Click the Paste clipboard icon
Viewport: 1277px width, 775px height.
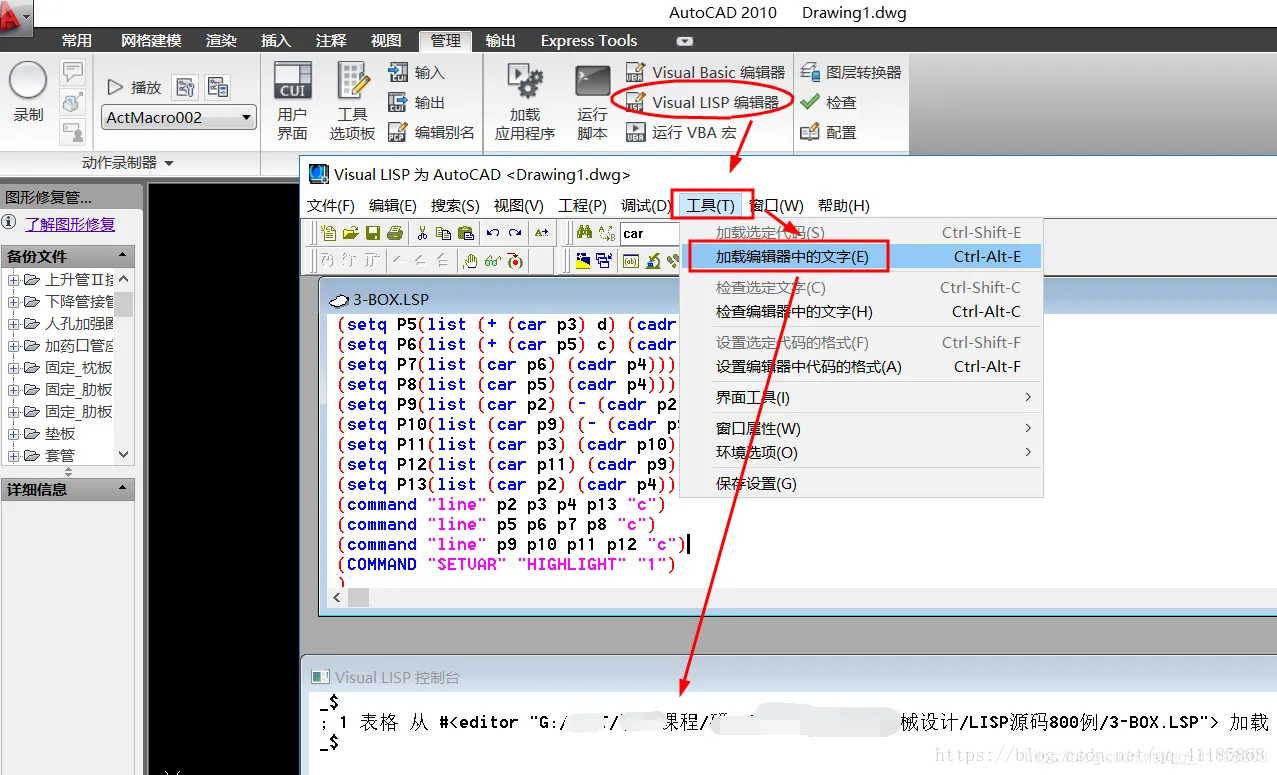(466, 233)
